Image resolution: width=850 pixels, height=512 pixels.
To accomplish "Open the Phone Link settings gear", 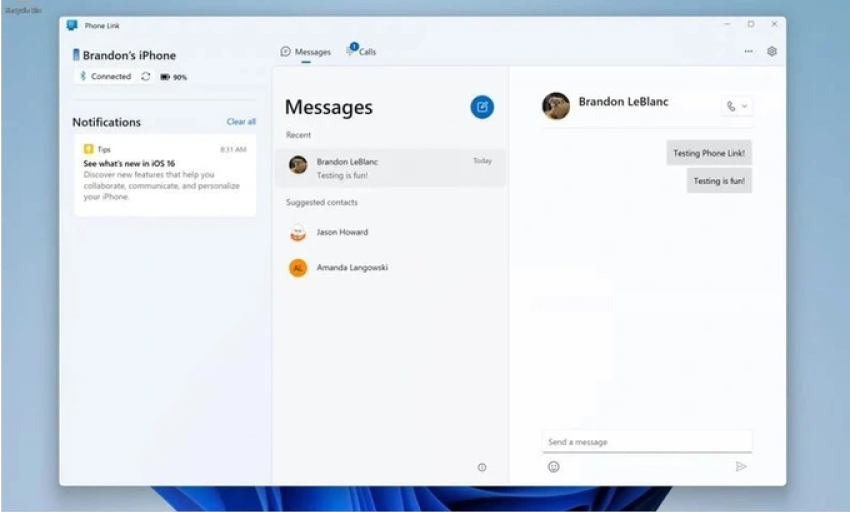I will click(772, 52).
